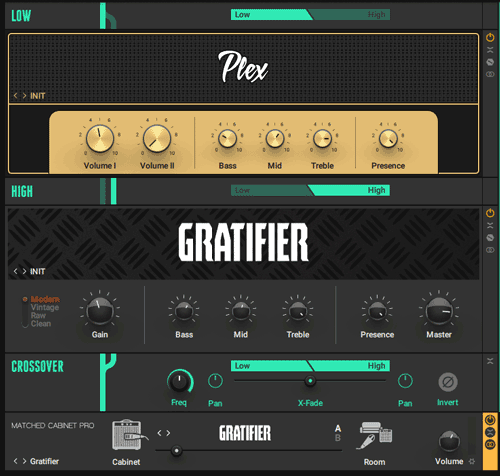
Task: Click the crossover Freq knob
Action: tap(179, 382)
